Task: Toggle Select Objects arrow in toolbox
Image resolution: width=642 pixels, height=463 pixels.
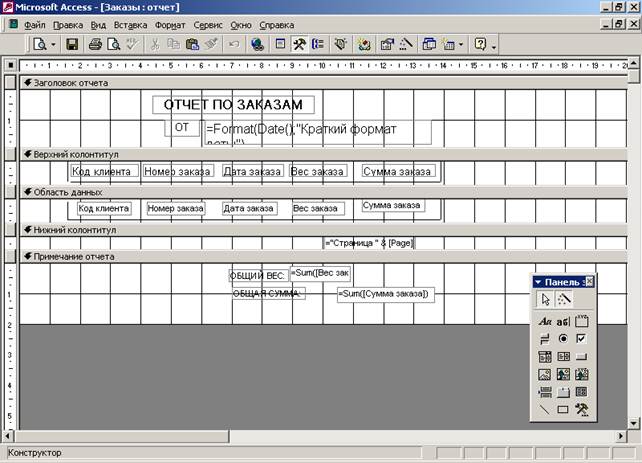Action: coord(545,299)
